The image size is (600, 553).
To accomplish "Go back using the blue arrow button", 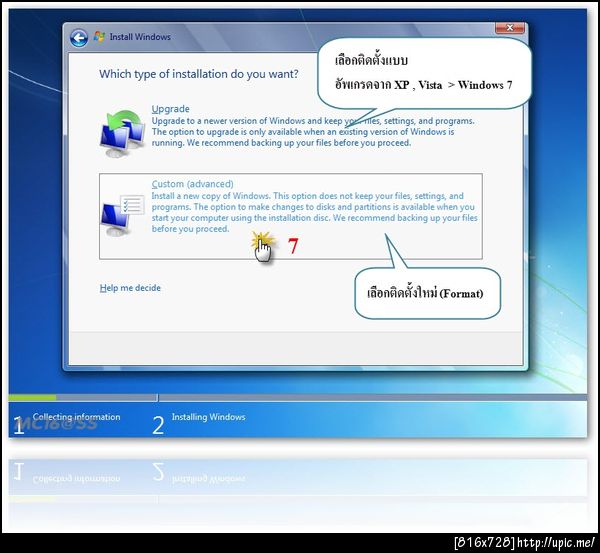I will [x=79, y=38].
